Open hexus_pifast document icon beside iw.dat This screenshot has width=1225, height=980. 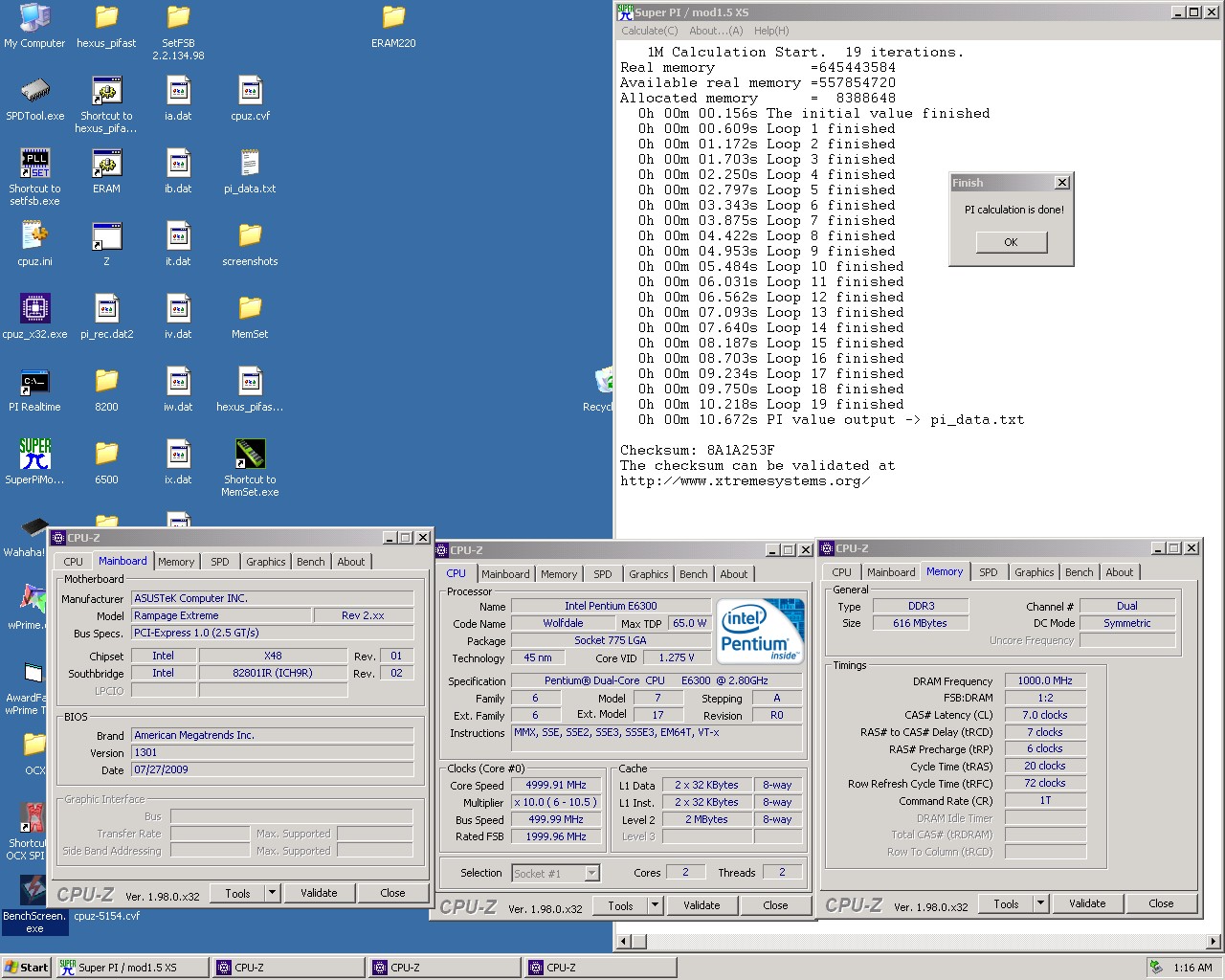pyautogui.click(x=250, y=390)
